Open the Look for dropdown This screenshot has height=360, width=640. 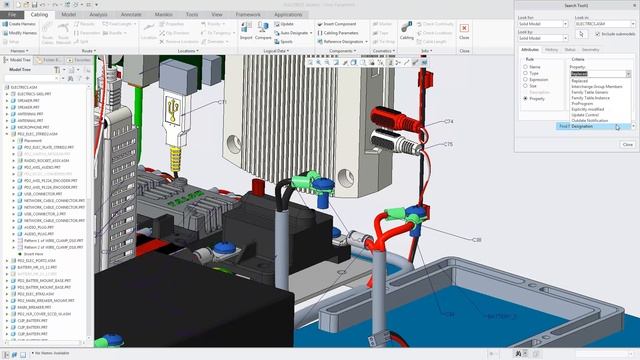pyautogui.click(x=565, y=24)
